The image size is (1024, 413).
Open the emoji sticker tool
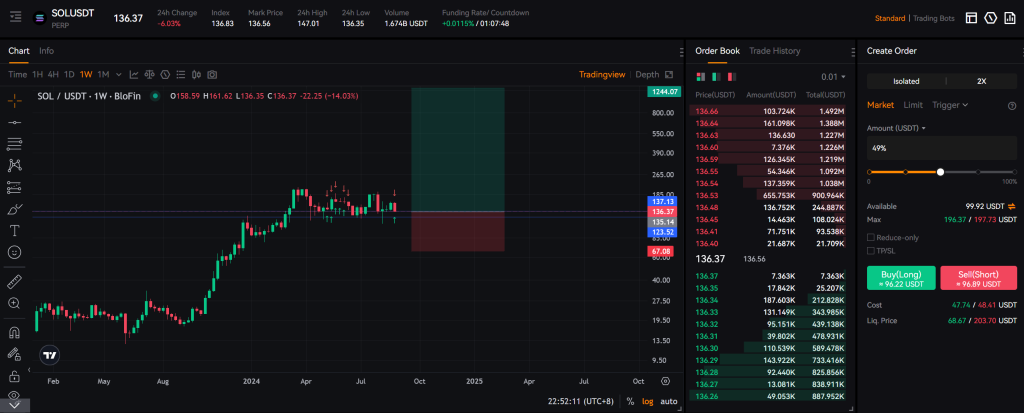tap(15, 252)
